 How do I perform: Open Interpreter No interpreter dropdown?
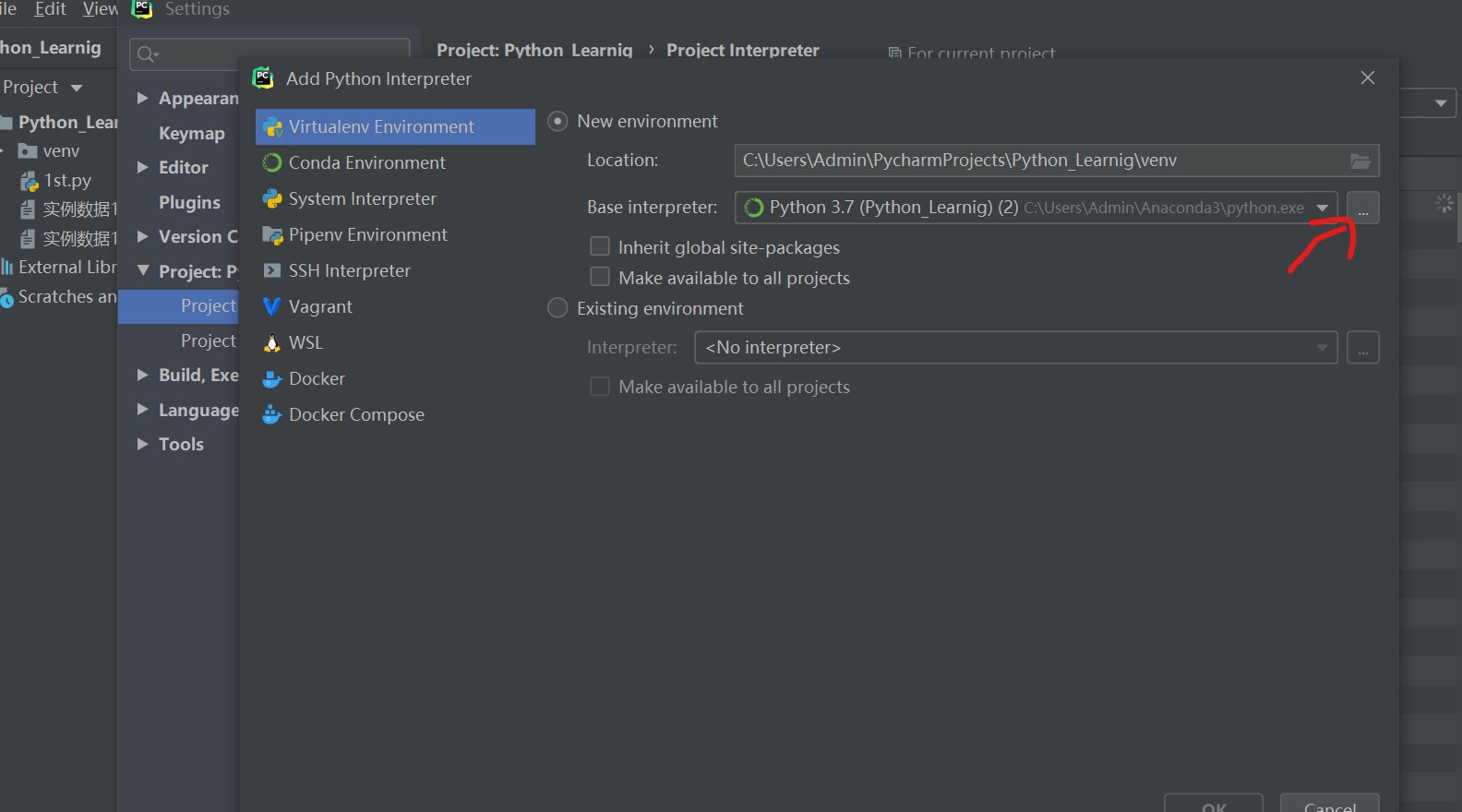click(1016, 348)
